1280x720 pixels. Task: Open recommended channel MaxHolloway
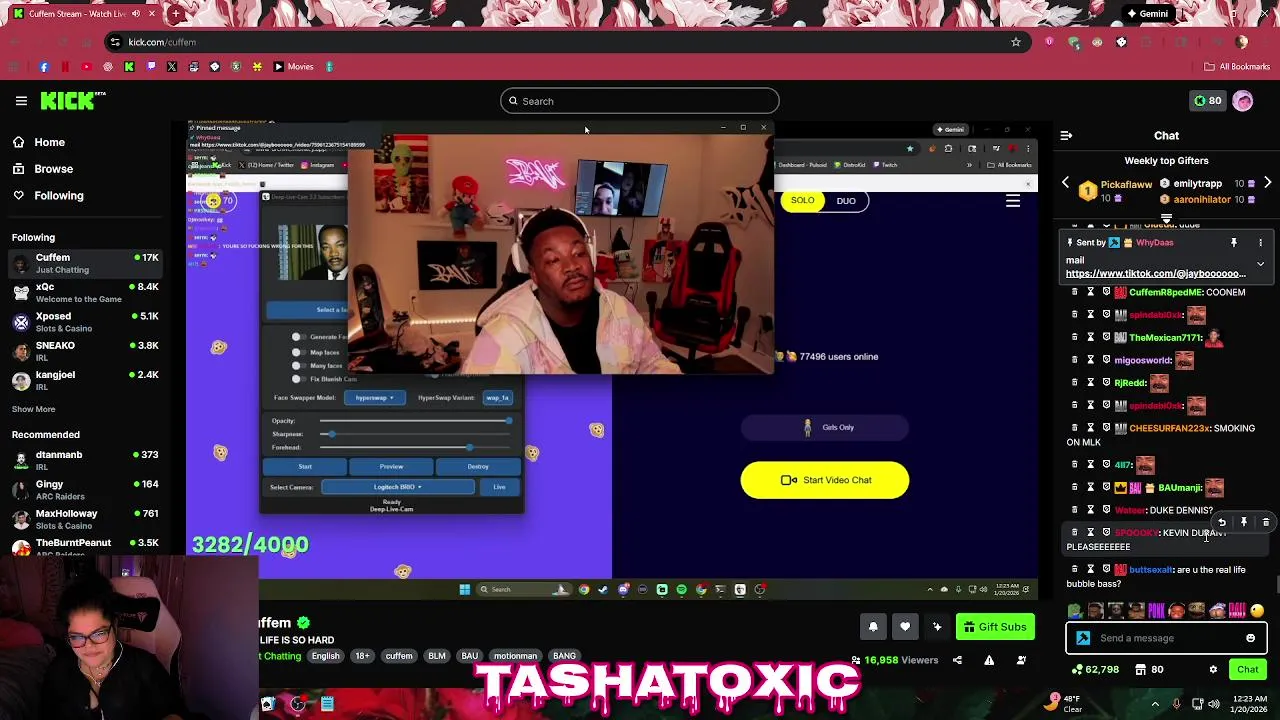coord(85,519)
